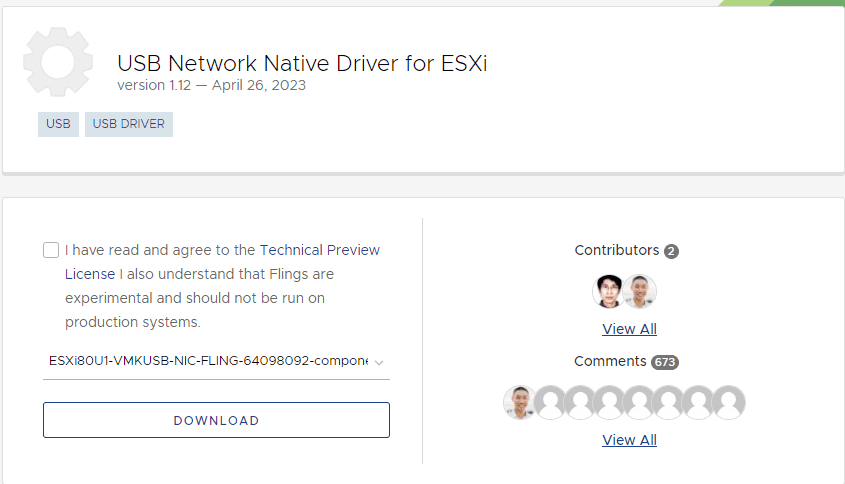
Task: Open the first commenter's photo avatar
Action: point(519,402)
